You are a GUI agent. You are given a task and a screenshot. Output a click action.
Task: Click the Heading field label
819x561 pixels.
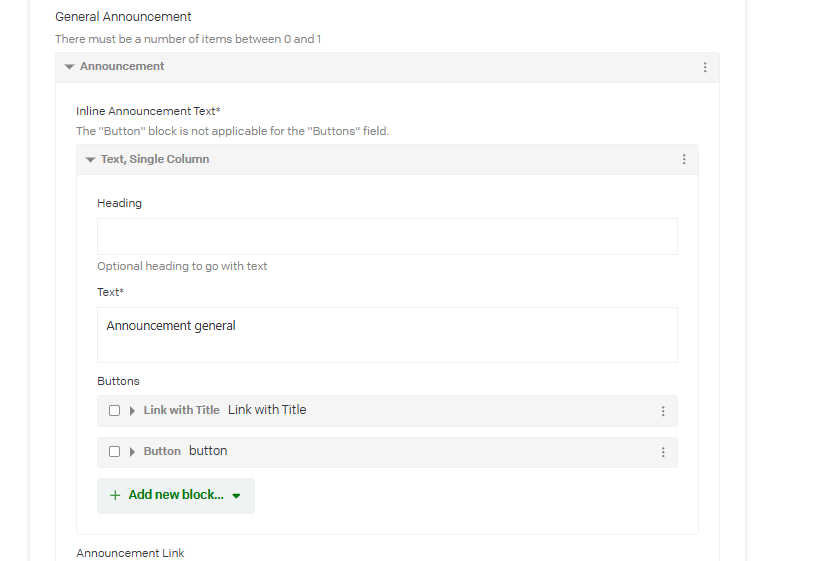pyautogui.click(x=119, y=203)
